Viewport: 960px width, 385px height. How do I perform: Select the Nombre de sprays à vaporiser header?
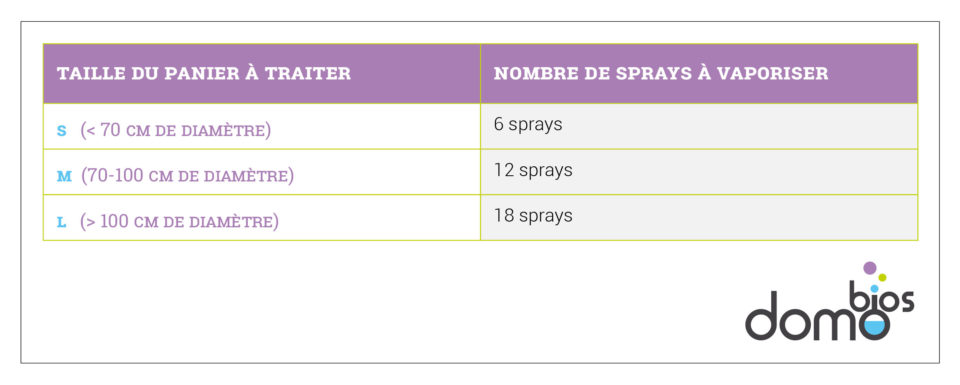point(661,73)
